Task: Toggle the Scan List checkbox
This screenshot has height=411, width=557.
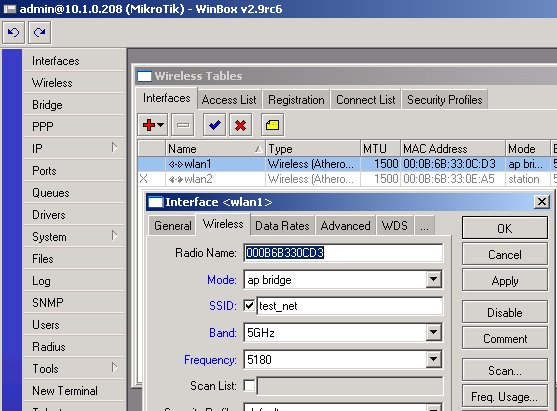Action: point(249,385)
